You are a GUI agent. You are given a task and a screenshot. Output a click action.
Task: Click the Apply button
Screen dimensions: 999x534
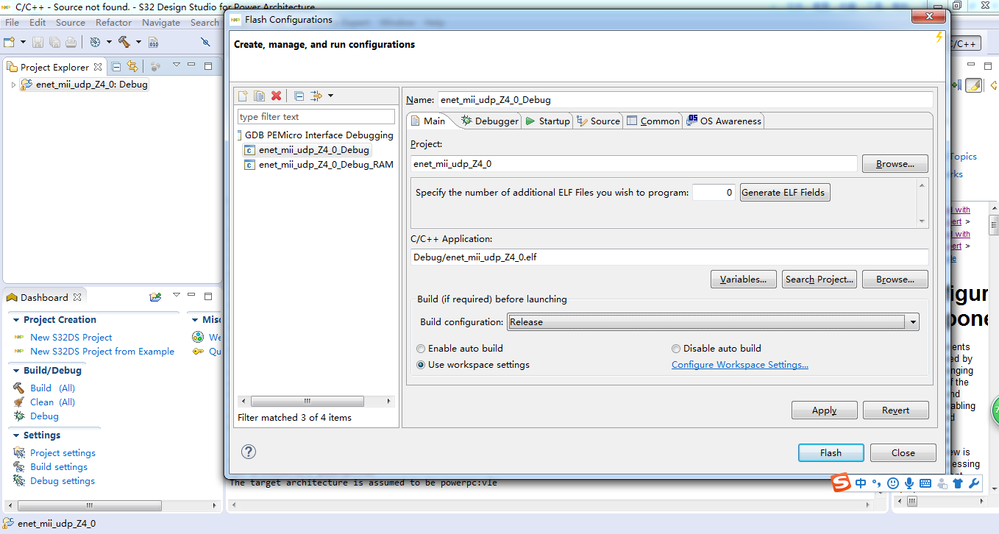click(824, 410)
